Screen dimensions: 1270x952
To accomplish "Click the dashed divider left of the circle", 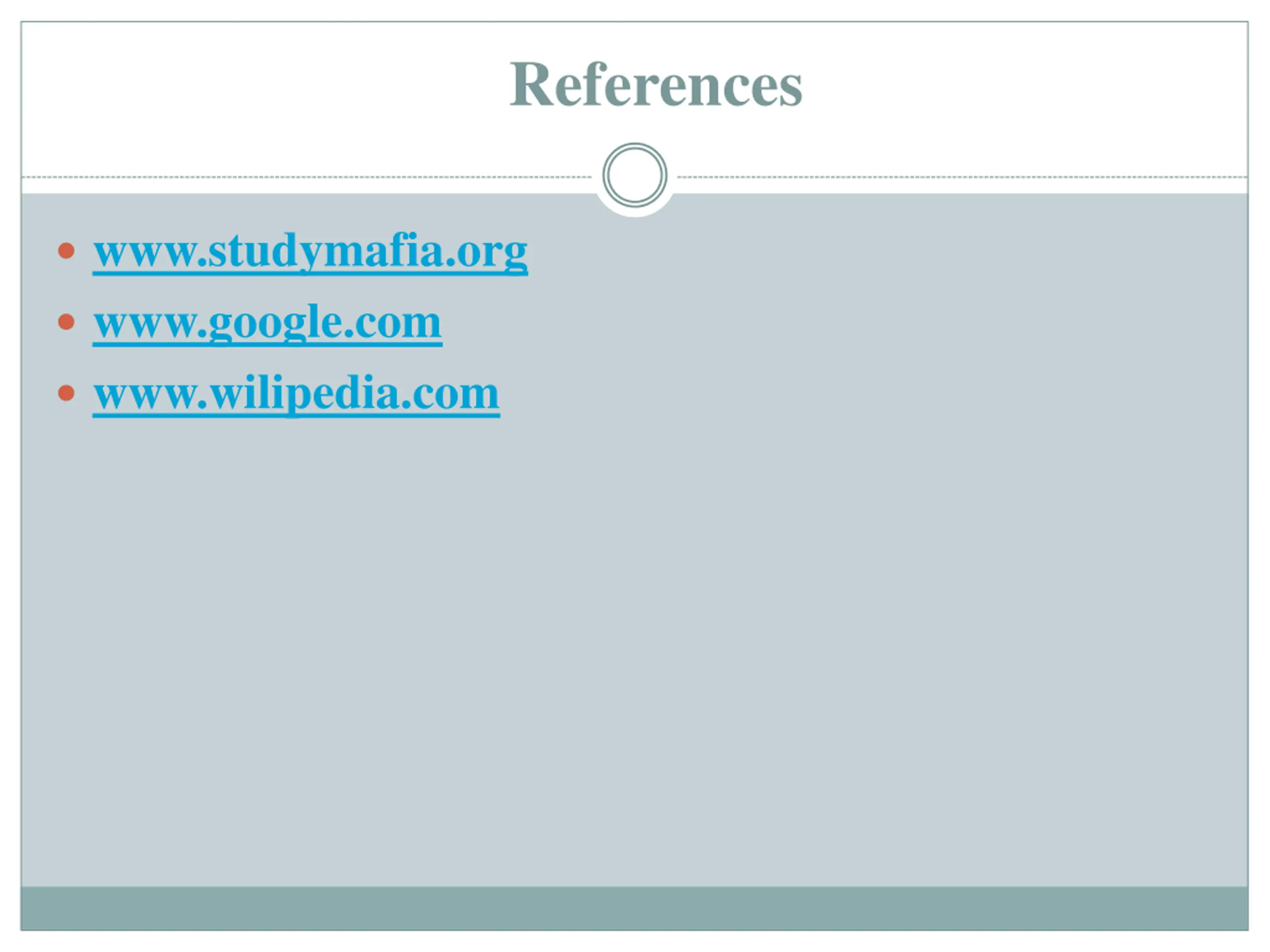I will click(x=307, y=177).
